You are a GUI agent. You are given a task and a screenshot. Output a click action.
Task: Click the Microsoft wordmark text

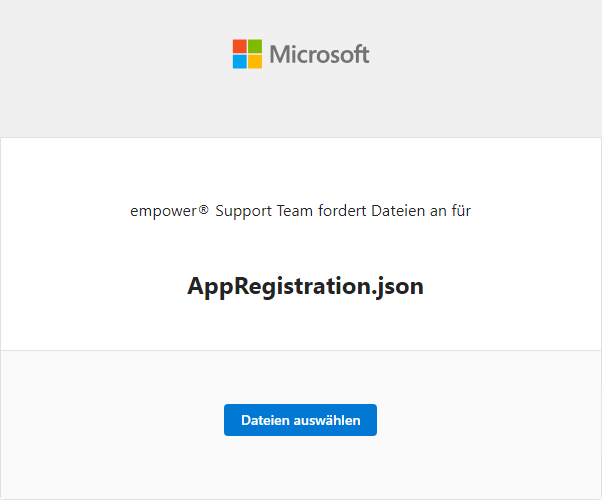pos(319,54)
